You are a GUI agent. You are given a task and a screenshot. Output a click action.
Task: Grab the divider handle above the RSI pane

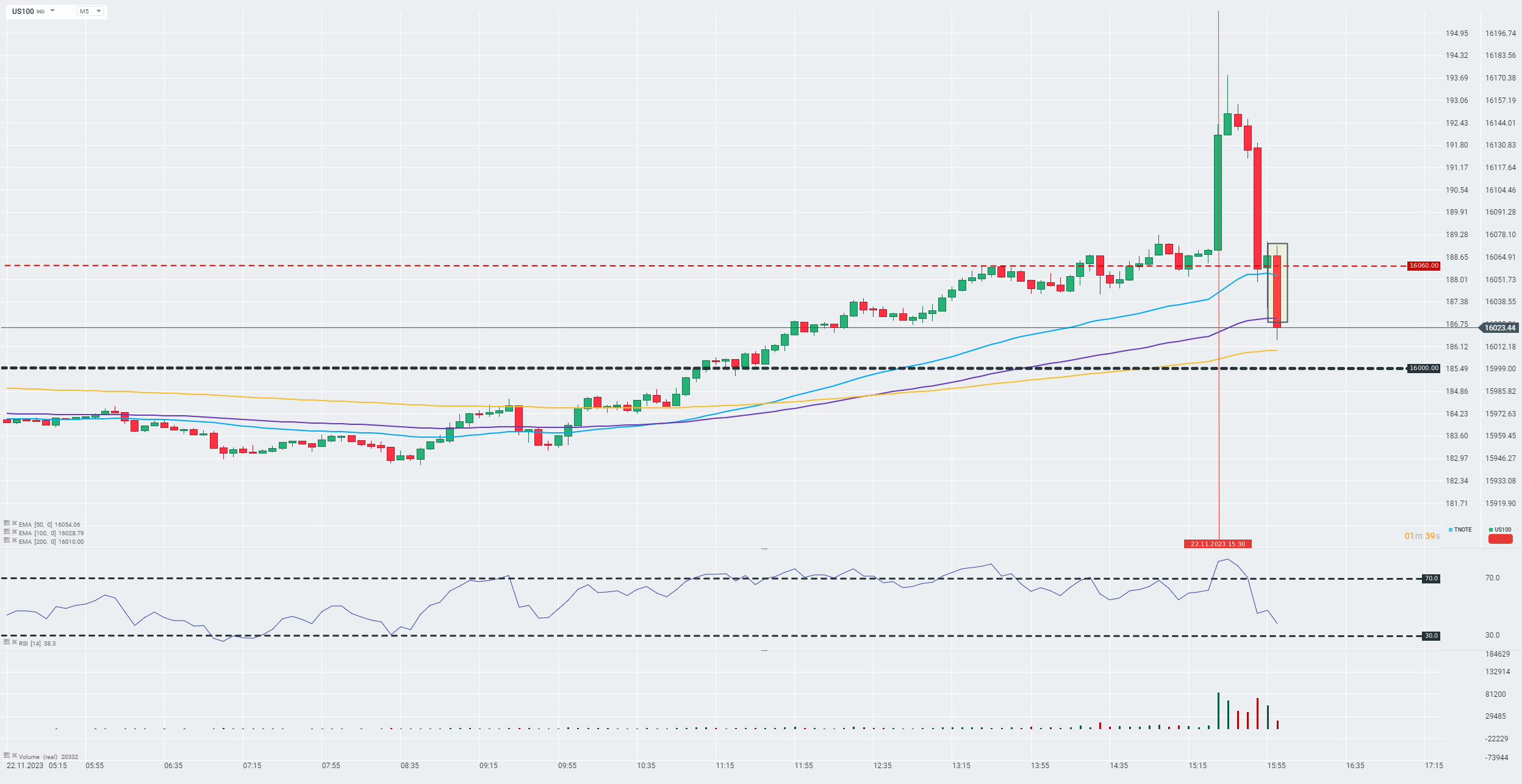764,549
